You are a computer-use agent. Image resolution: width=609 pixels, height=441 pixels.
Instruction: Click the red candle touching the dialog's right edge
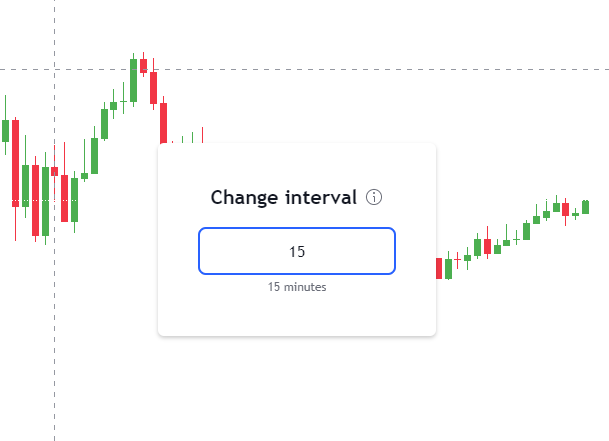[x=439, y=268]
